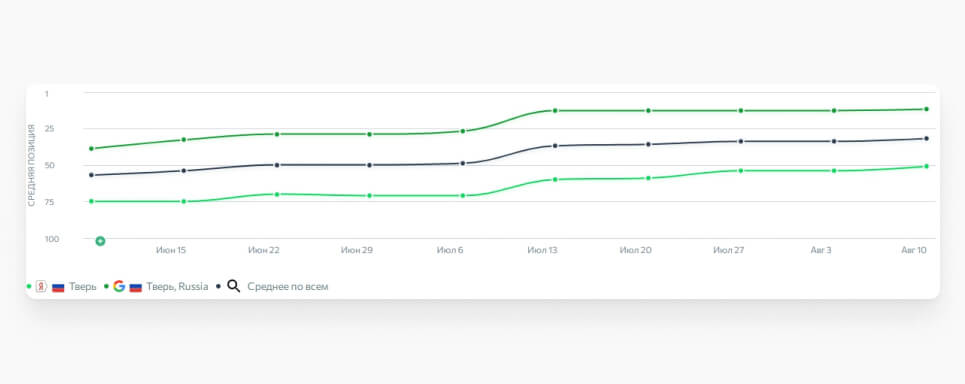Select the Yandex line point at Июл 27
This screenshot has height=384, width=965.
coord(741,170)
